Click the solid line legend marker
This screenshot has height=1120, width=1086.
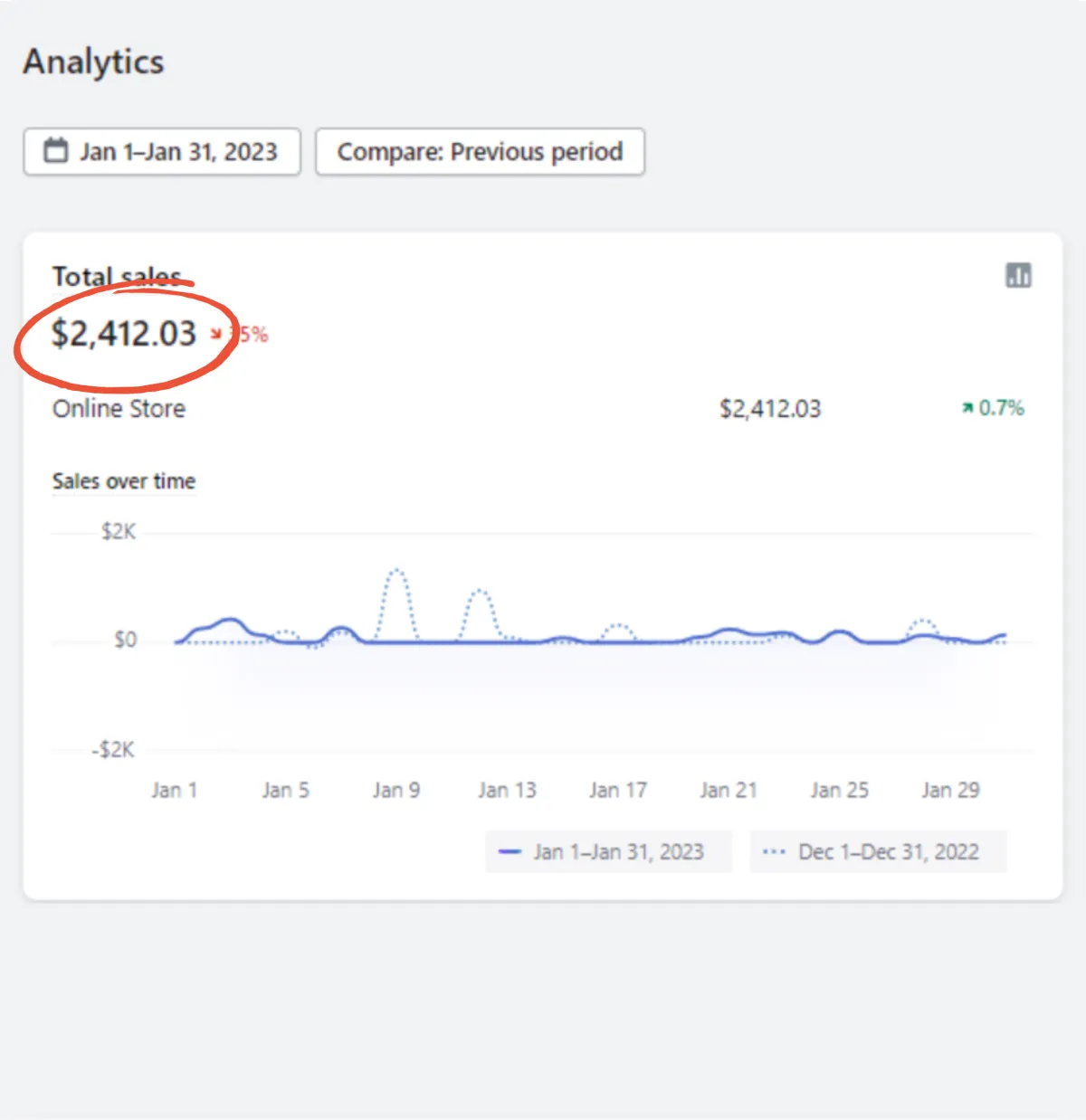(x=510, y=852)
